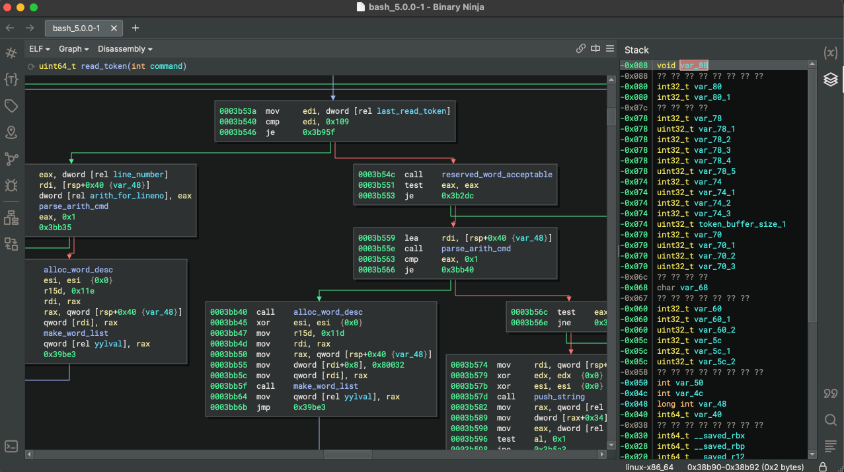Open the branch-shaped cross references sidebar icon
The width and height of the screenshot is (844, 472).
click(11, 159)
